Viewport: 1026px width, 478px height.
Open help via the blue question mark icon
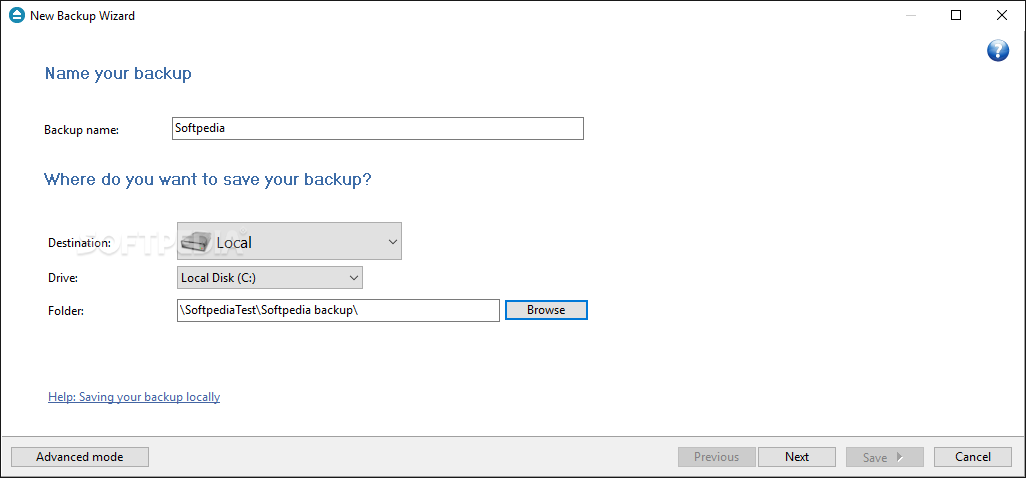coord(997,50)
